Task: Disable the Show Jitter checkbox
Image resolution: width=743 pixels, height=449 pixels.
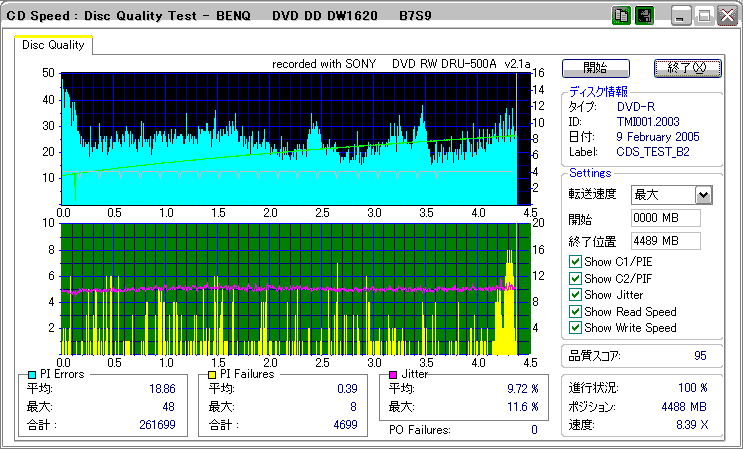Action: click(x=575, y=295)
